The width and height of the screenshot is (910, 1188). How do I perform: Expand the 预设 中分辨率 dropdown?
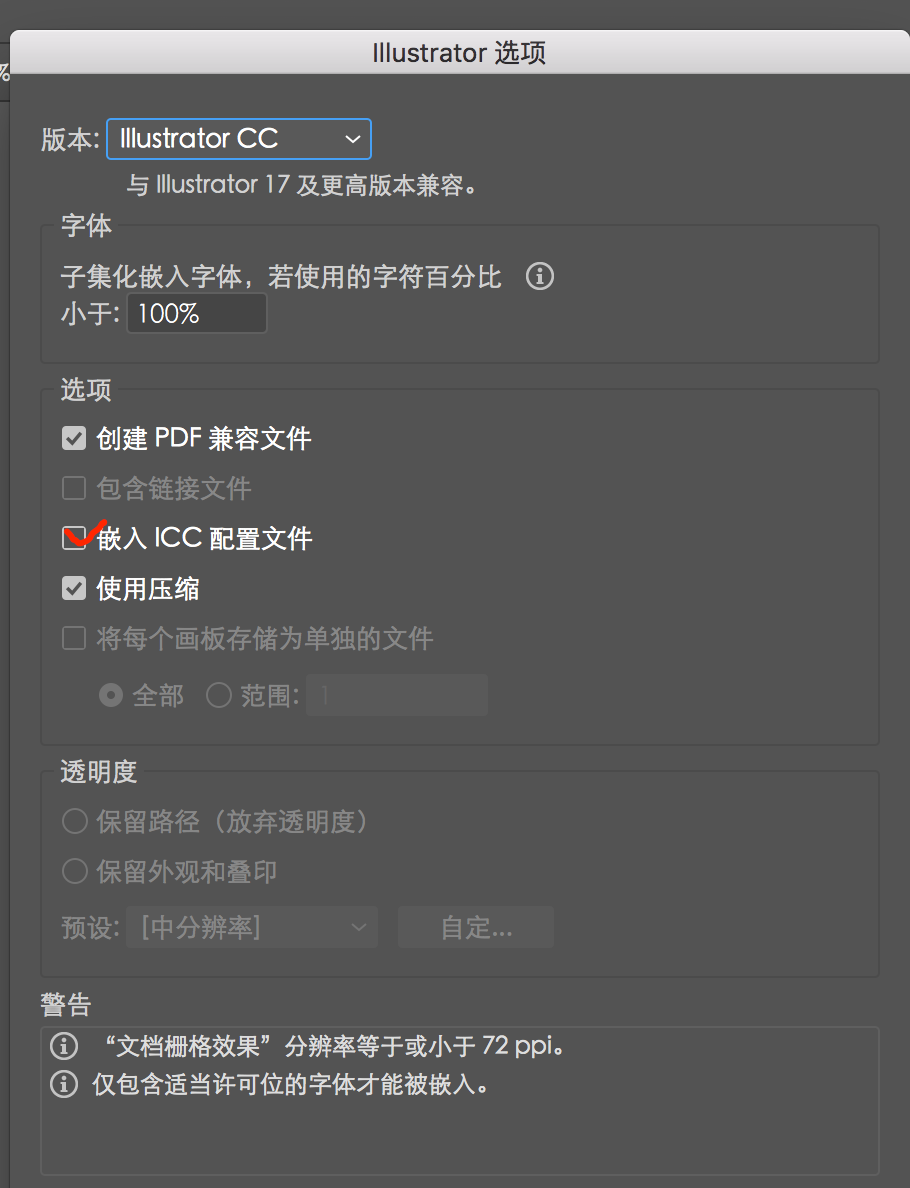click(x=252, y=927)
